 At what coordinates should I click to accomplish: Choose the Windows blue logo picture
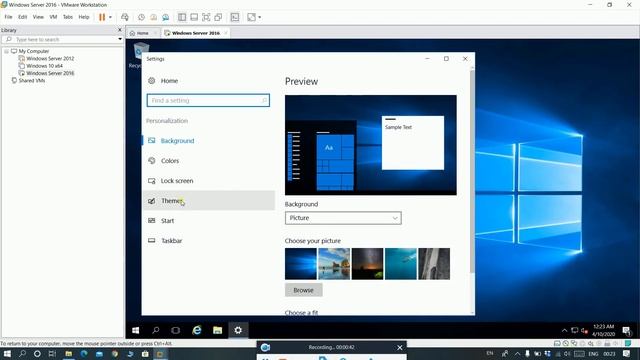[x=301, y=264]
